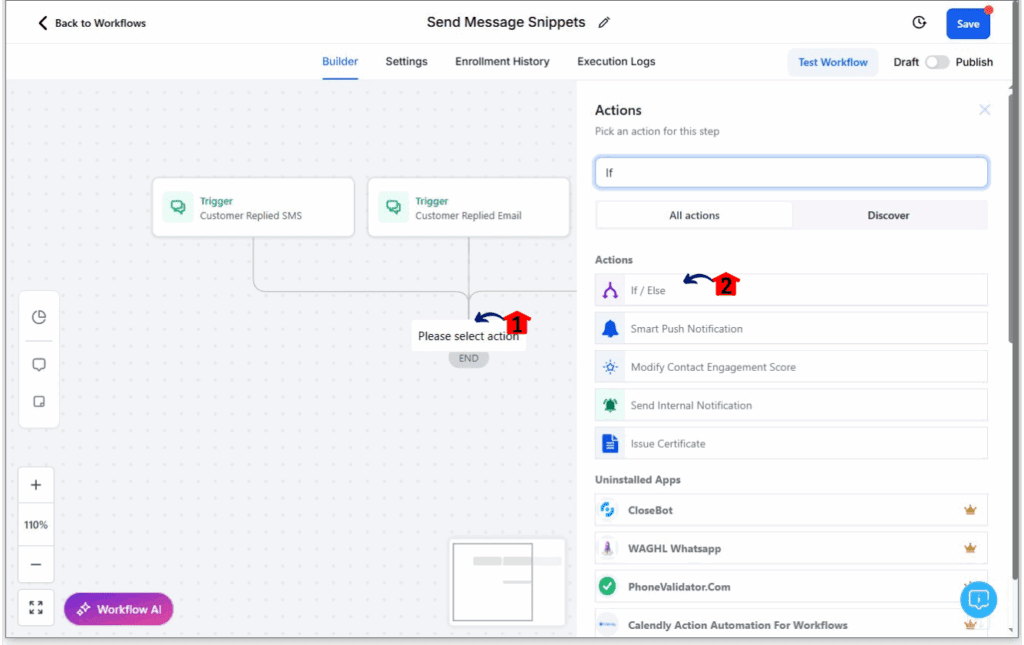1024x645 pixels.
Task: Click the Back to Workflows arrow icon
Action: point(43,24)
